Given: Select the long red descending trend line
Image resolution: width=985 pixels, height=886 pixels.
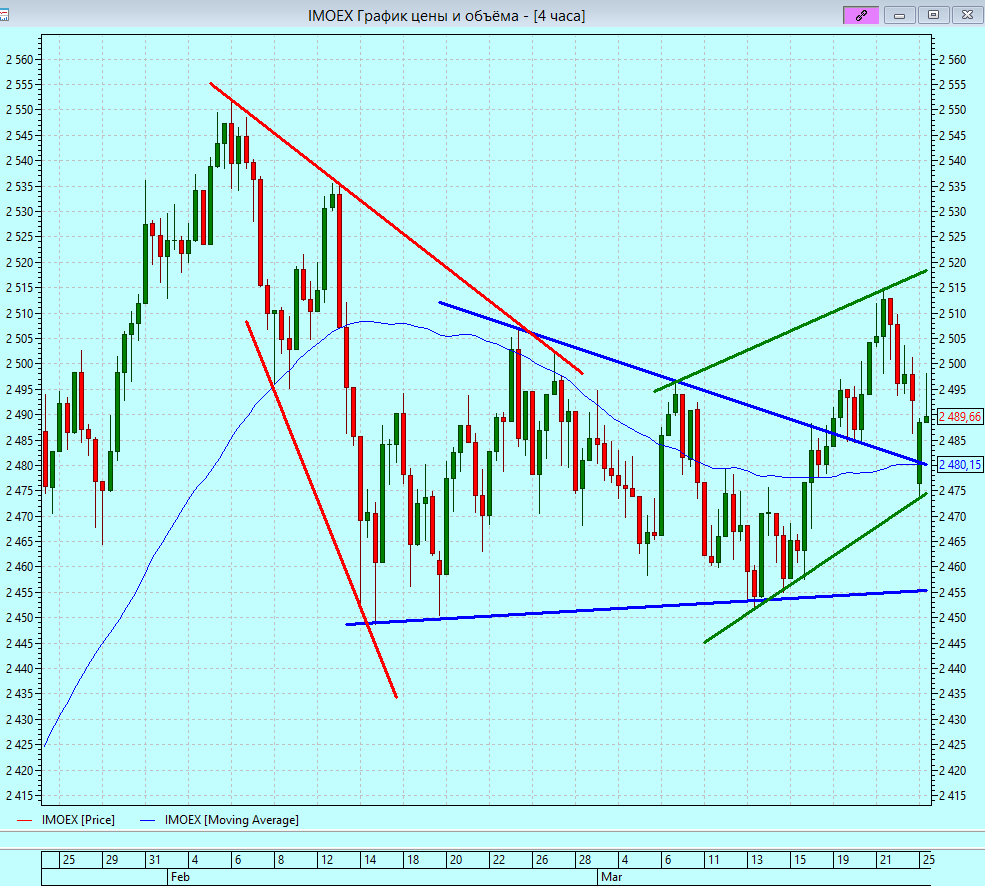Looking at the screenshot, I should [x=396, y=228].
